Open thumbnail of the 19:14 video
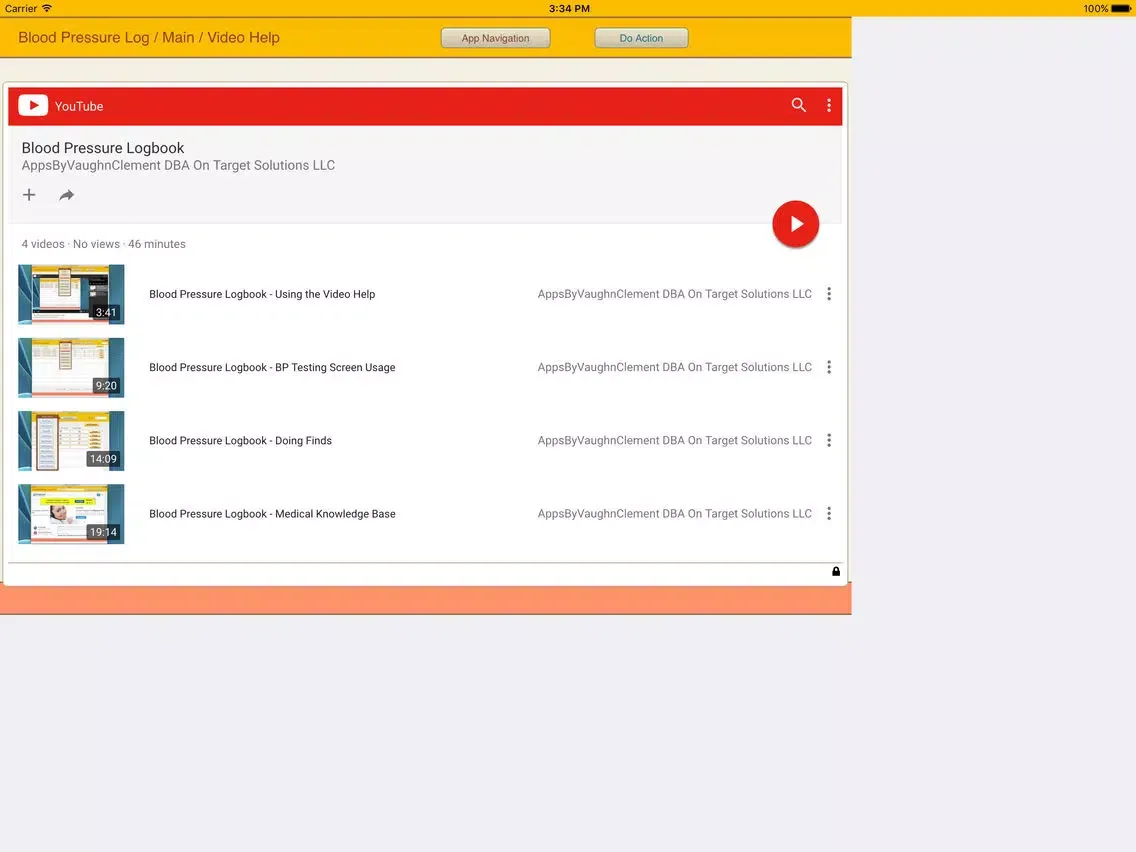This screenshot has width=1136, height=852. (x=71, y=514)
